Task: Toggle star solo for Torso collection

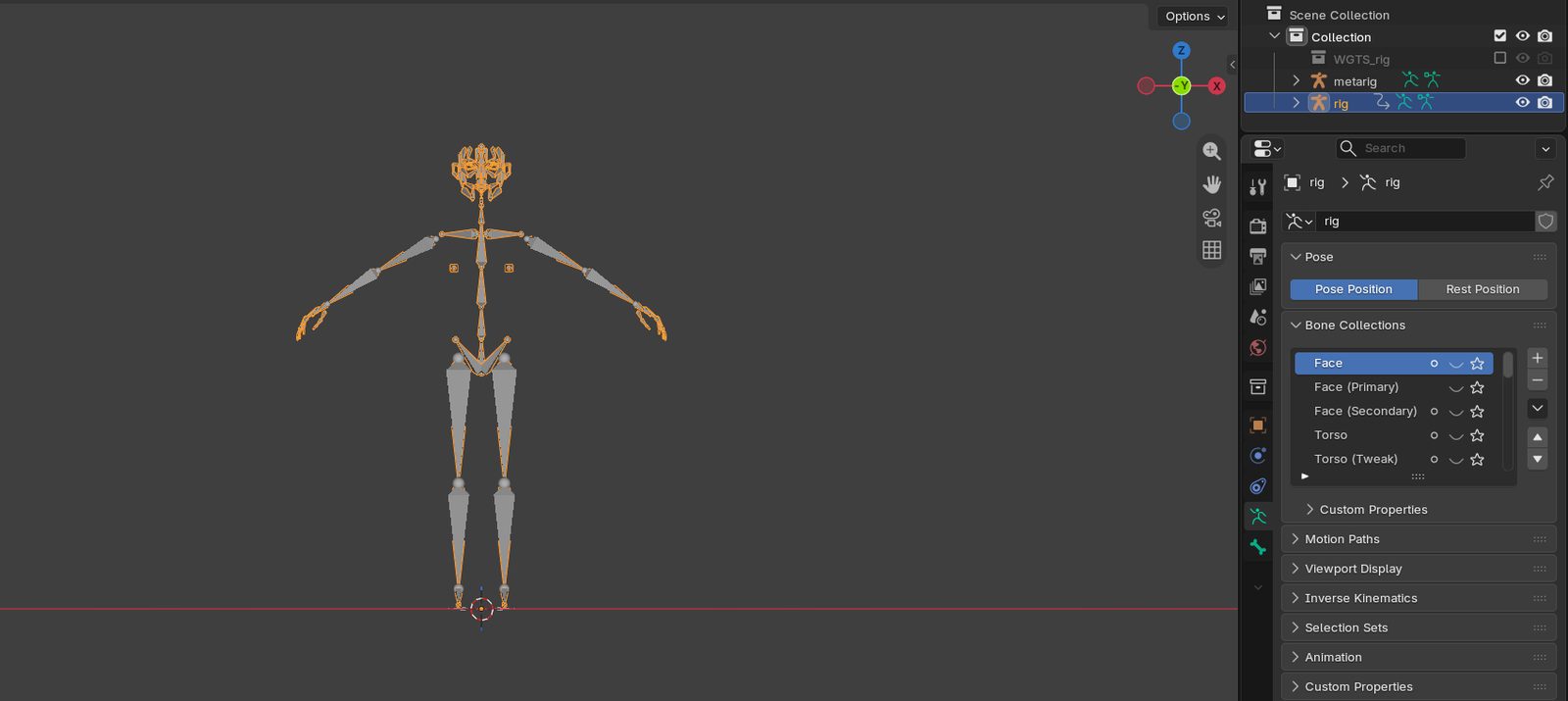Action: pos(1477,435)
